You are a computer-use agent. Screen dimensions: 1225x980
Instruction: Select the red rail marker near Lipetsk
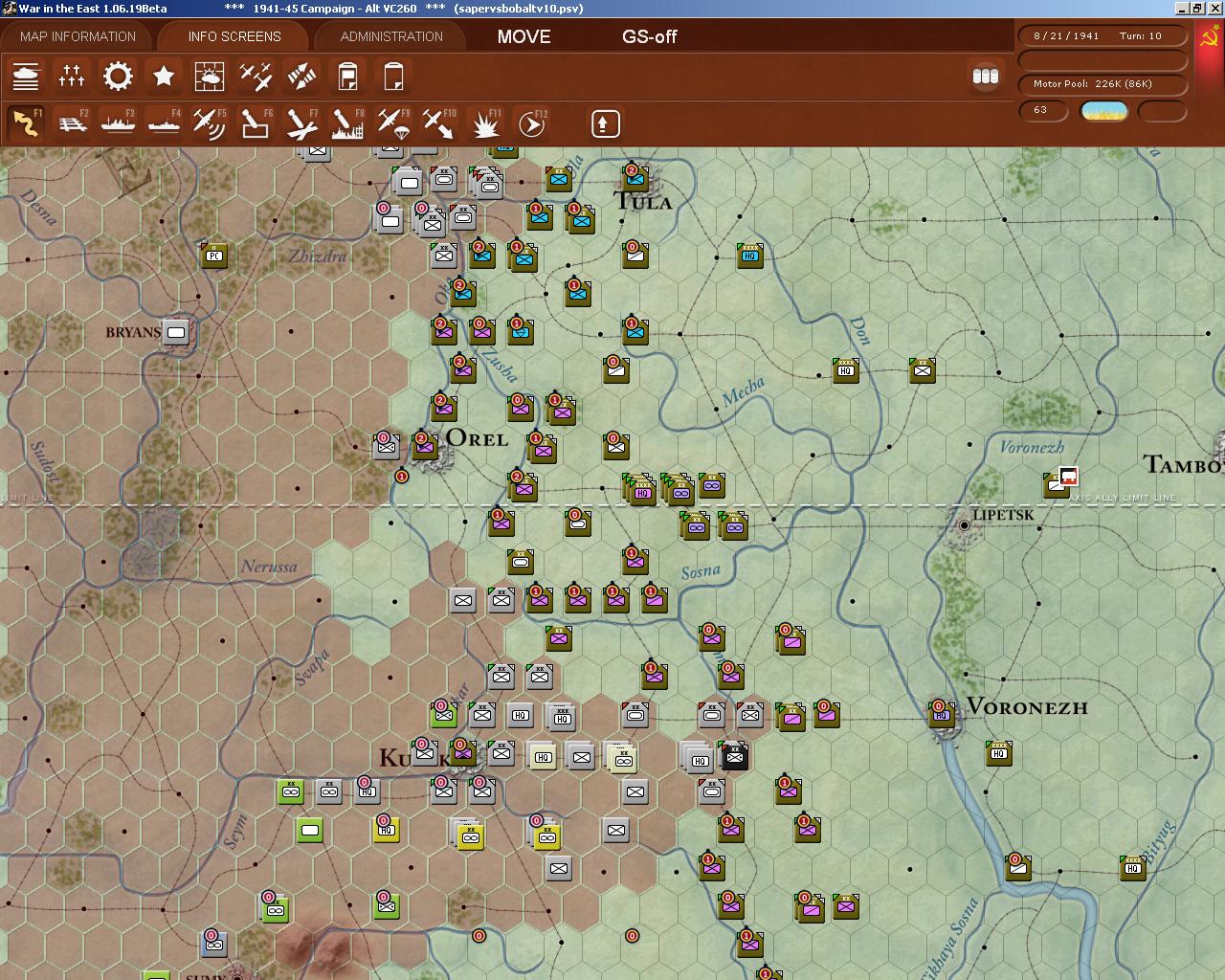pos(1068,477)
